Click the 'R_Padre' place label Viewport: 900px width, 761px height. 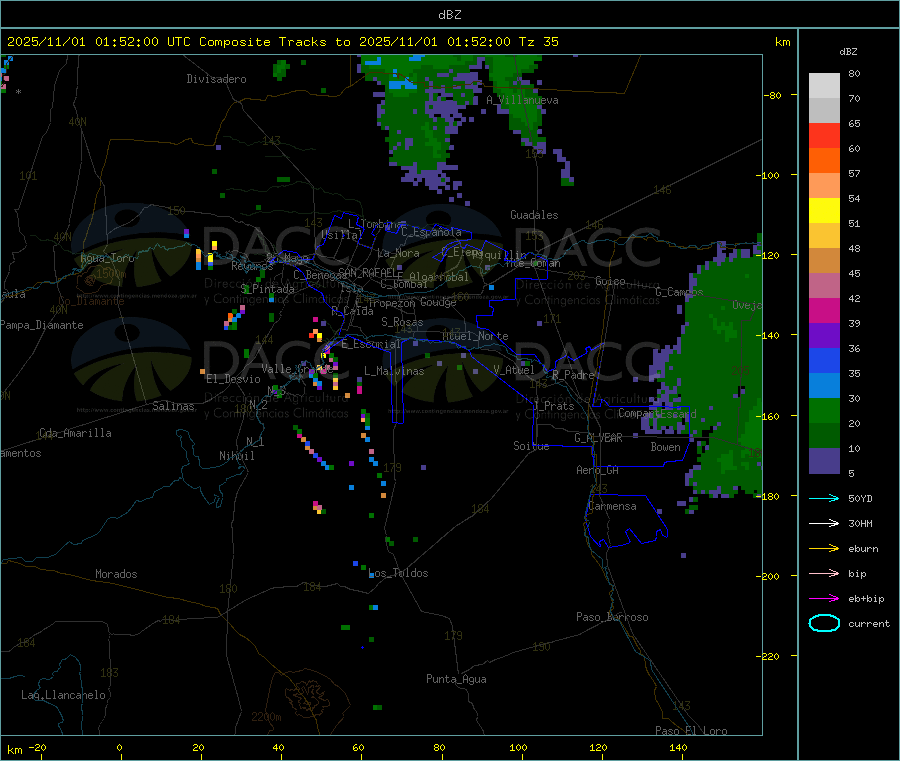573,375
